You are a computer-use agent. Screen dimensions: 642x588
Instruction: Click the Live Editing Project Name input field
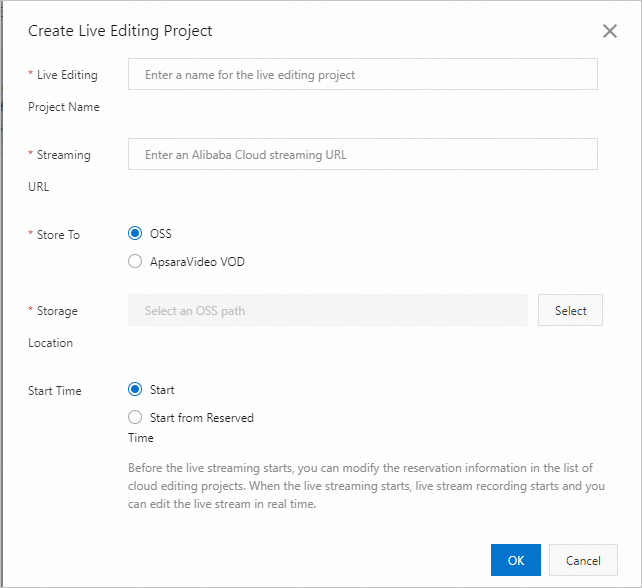(363, 74)
